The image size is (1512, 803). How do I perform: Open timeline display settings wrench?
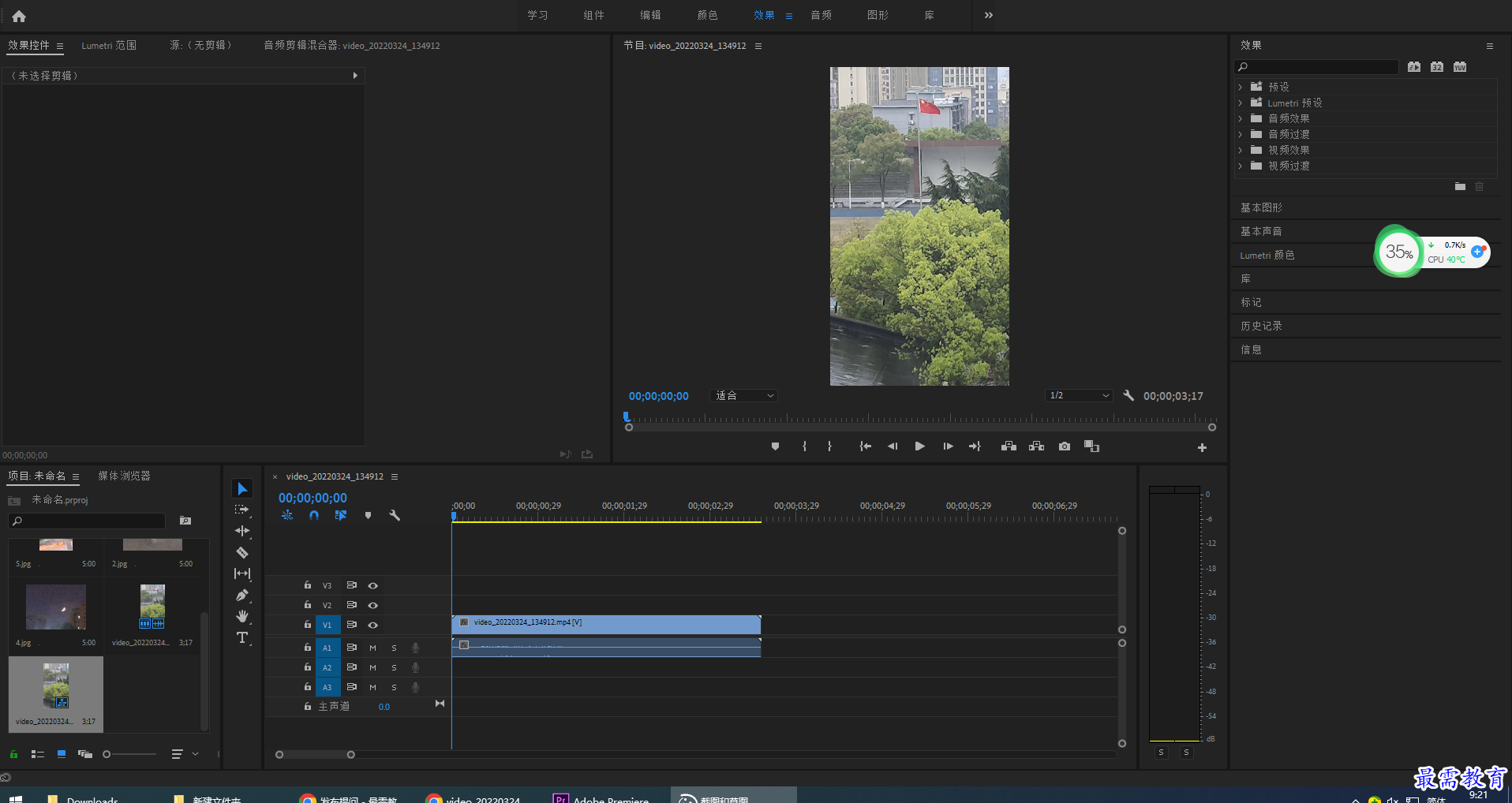point(395,515)
